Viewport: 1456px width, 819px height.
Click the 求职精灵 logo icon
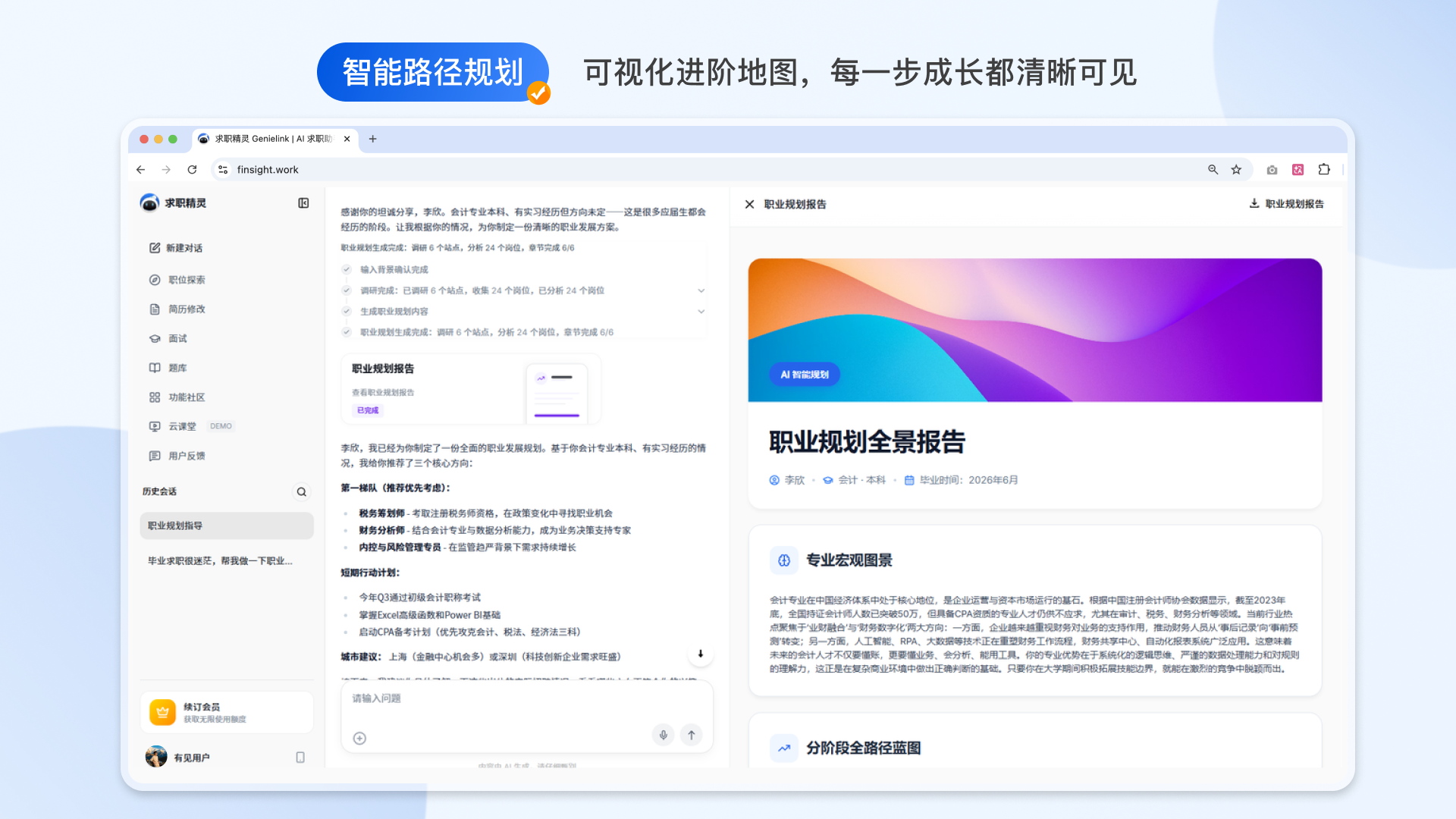[x=149, y=202]
